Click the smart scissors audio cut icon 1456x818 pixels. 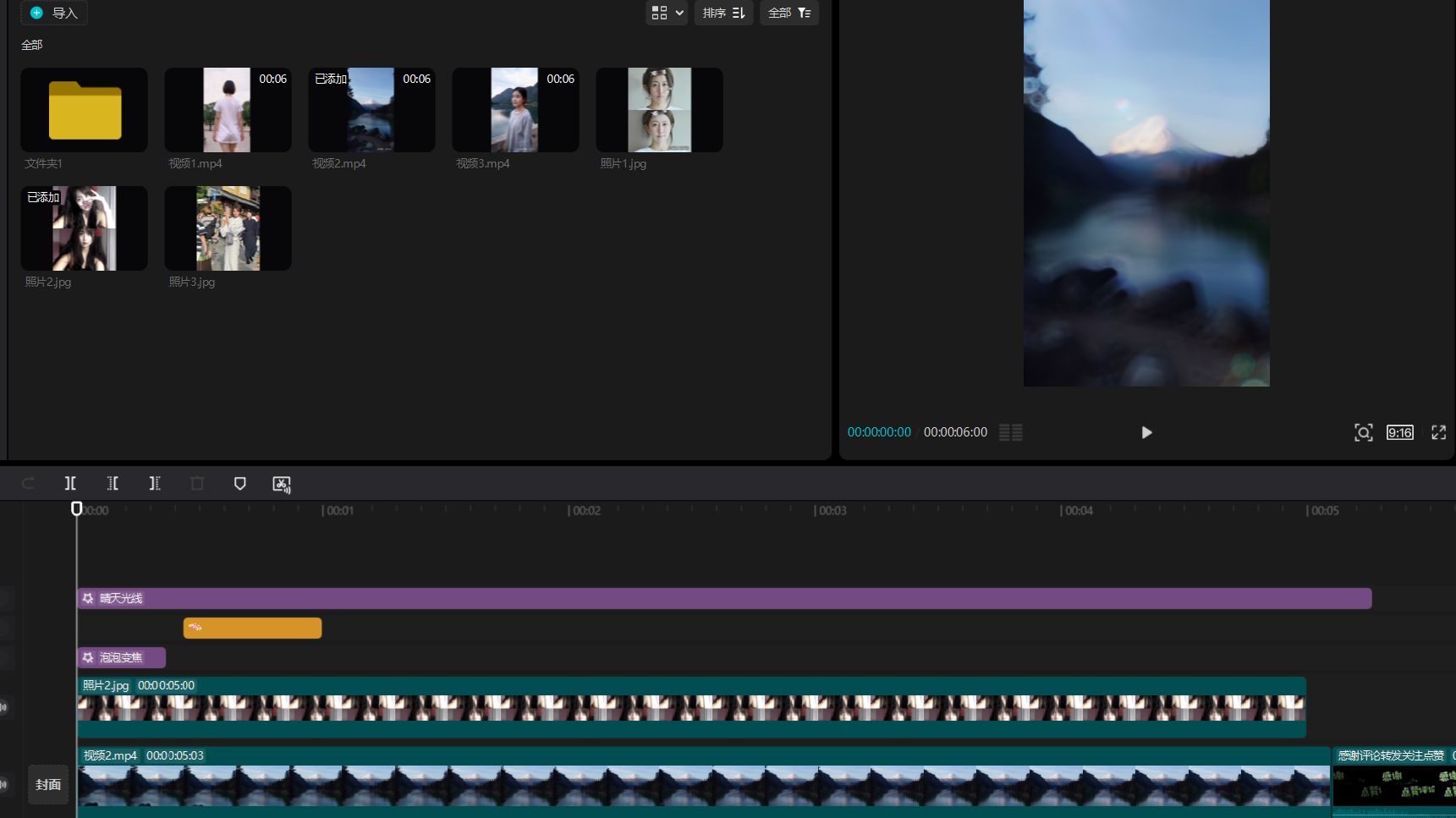[282, 484]
